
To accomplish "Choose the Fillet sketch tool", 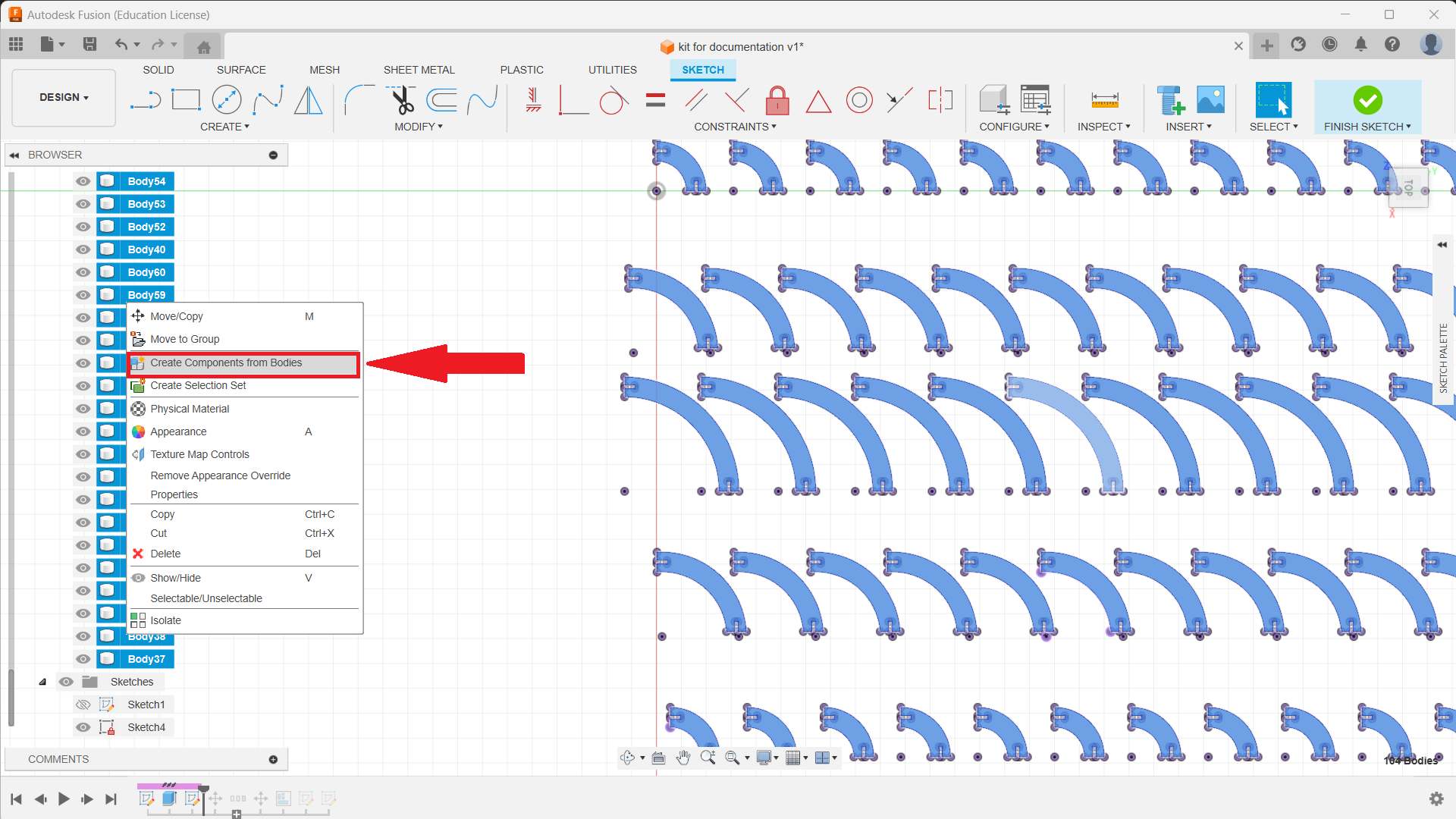I will point(359,100).
